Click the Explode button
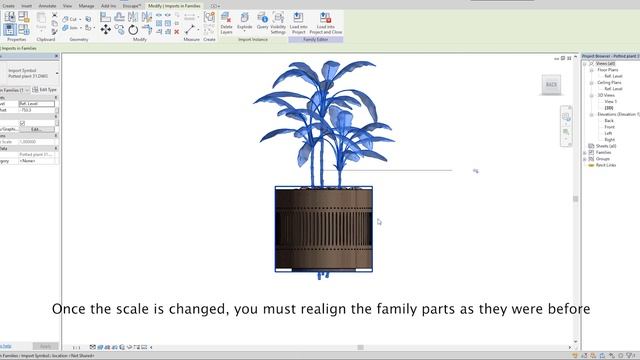The width and height of the screenshot is (640, 360). pyautogui.click(x=244, y=21)
